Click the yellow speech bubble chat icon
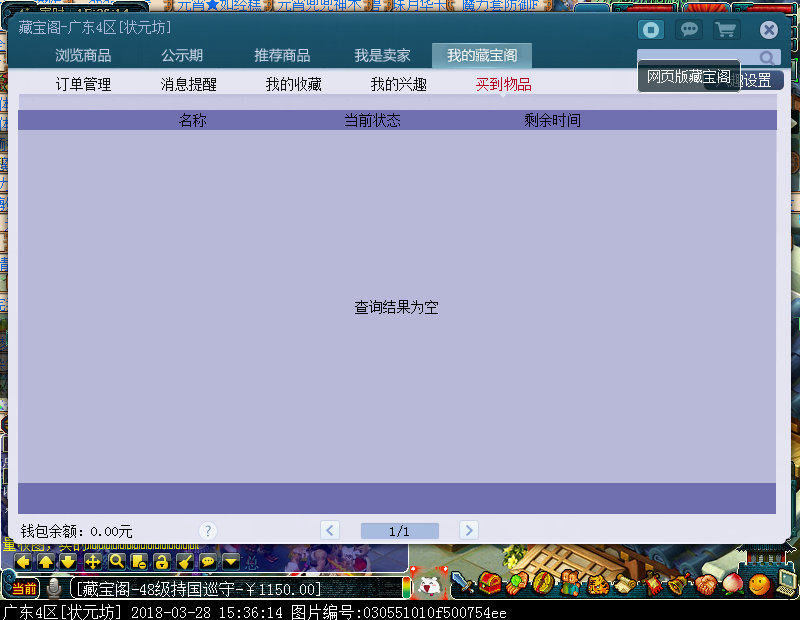Viewport: 800px width, 620px height. coord(208,562)
